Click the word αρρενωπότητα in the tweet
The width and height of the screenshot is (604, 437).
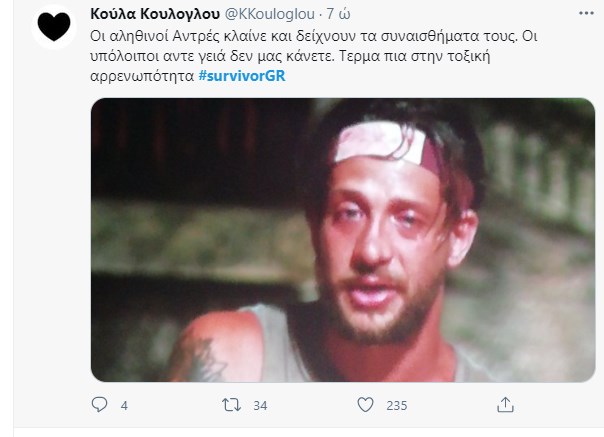[142, 76]
